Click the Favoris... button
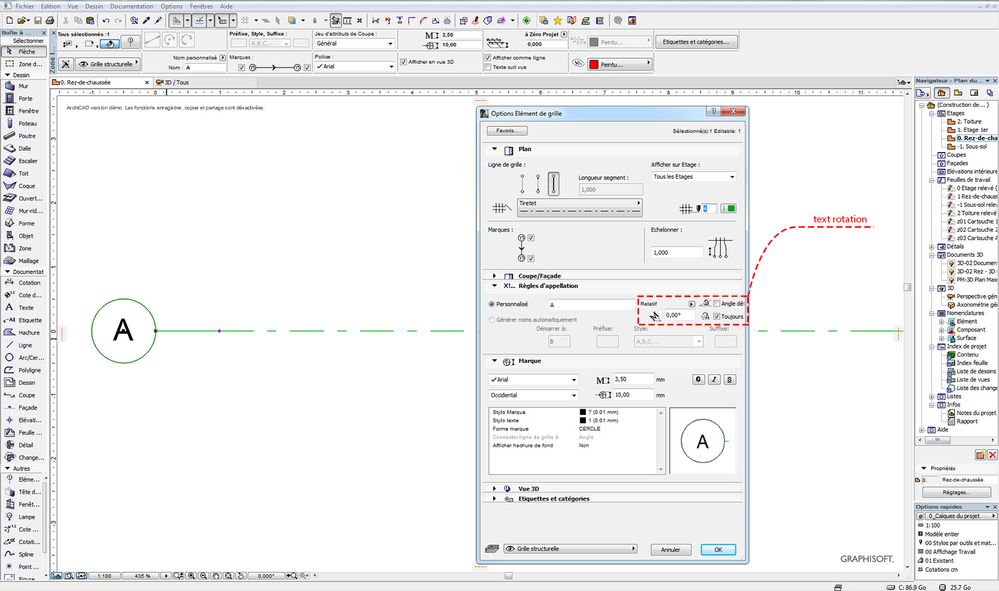This screenshot has height=591, width=999. pyautogui.click(x=510, y=128)
